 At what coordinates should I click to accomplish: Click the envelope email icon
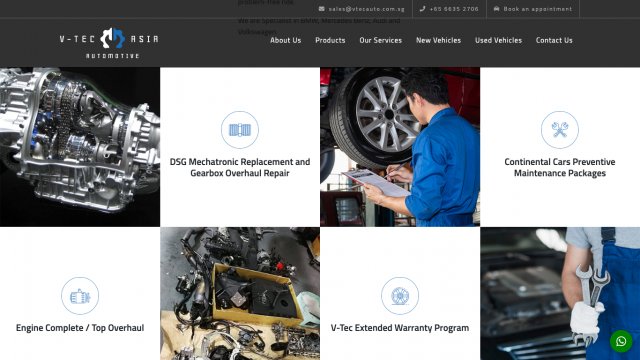click(x=322, y=9)
